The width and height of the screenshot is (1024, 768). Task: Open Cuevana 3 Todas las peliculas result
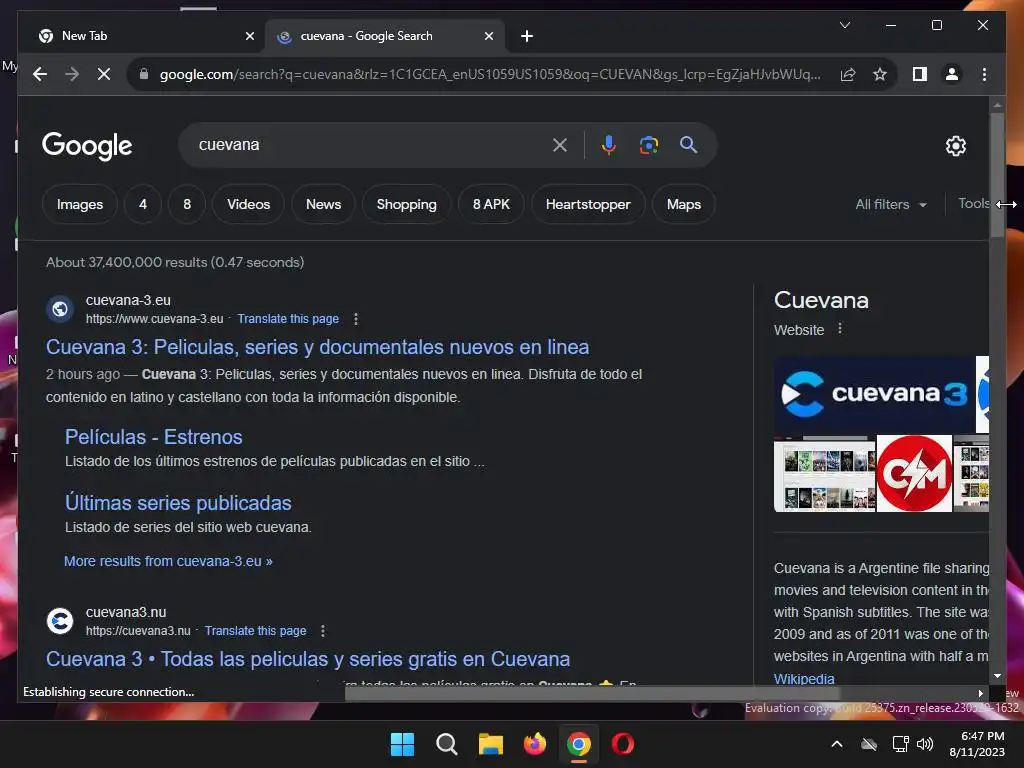308,659
